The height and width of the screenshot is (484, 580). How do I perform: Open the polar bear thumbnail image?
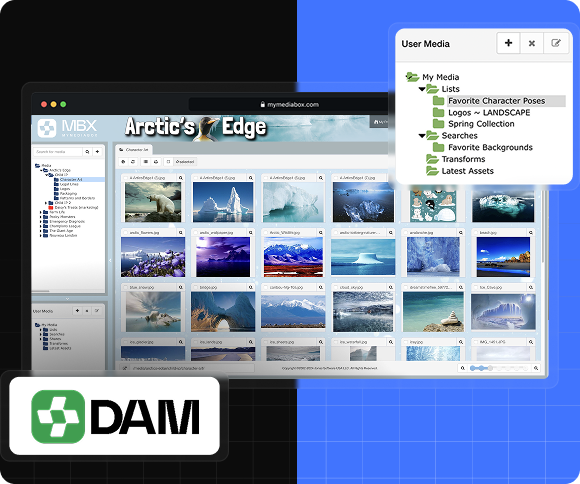tap(153, 202)
